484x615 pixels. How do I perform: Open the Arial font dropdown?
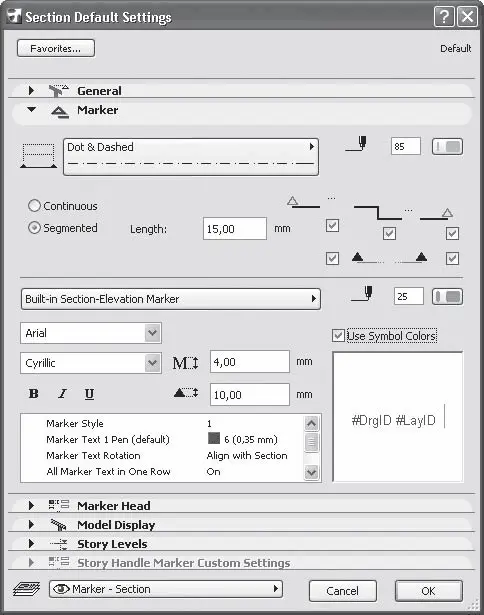click(91, 333)
